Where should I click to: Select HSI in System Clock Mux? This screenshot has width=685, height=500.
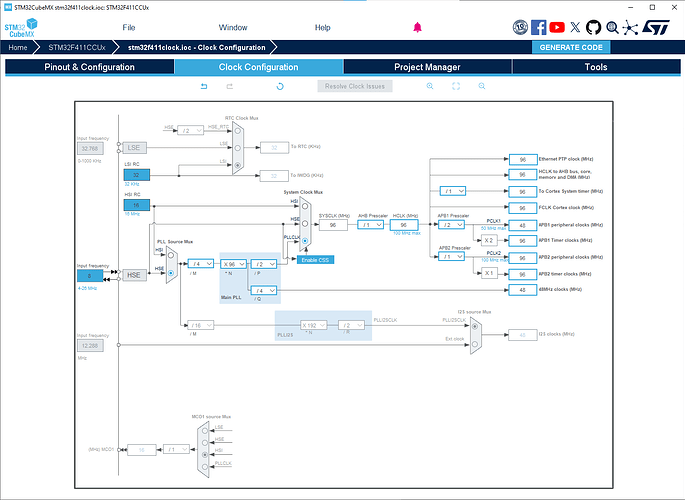[x=305, y=206]
